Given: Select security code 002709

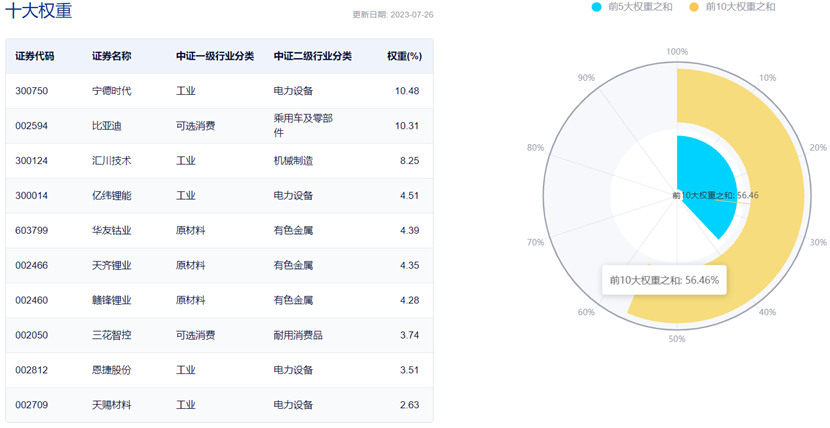Looking at the screenshot, I should (31, 405).
